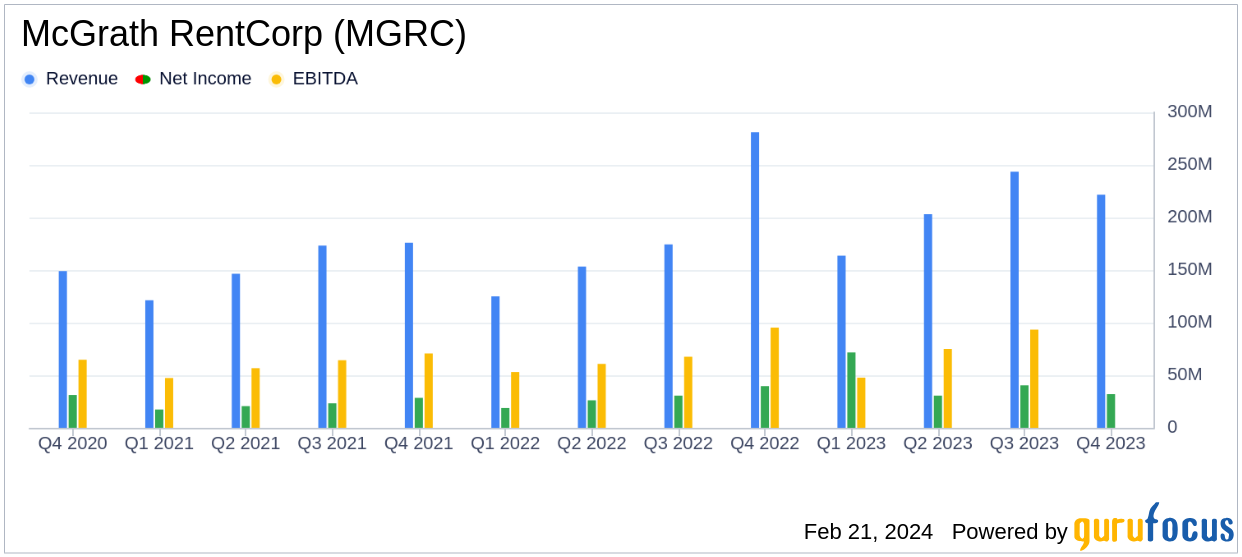Click the 250M y-axis value
The height and width of the screenshot is (557, 1242).
(x=1190, y=164)
